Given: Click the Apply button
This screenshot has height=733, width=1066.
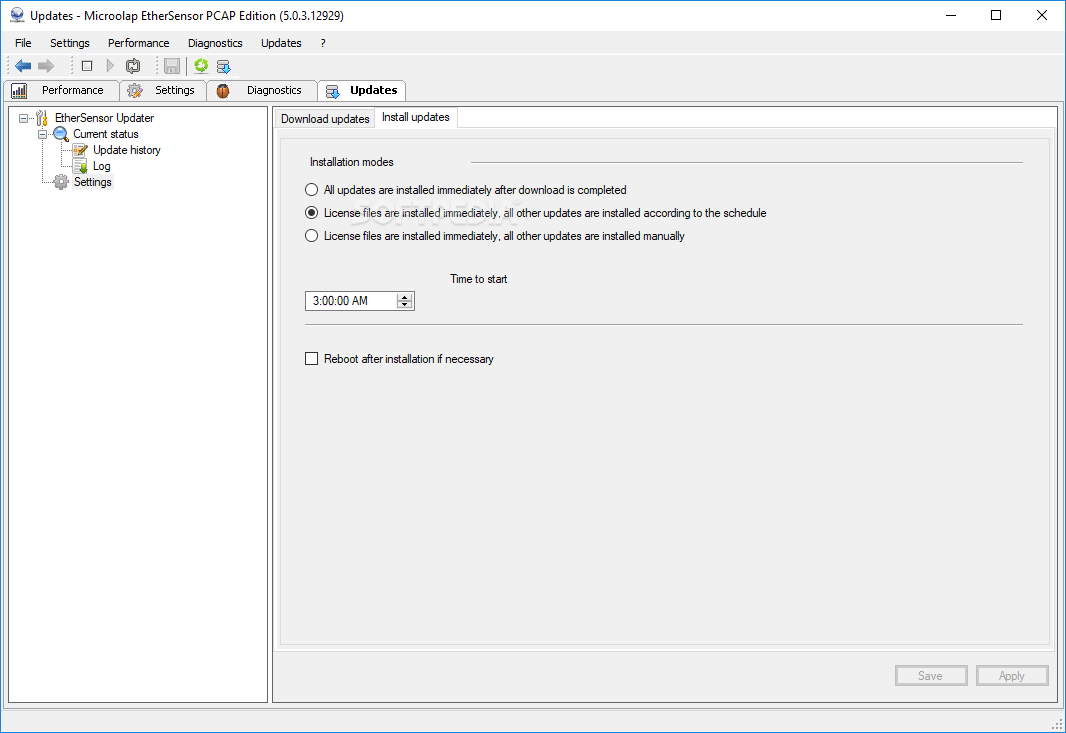Looking at the screenshot, I should 1012,675.
